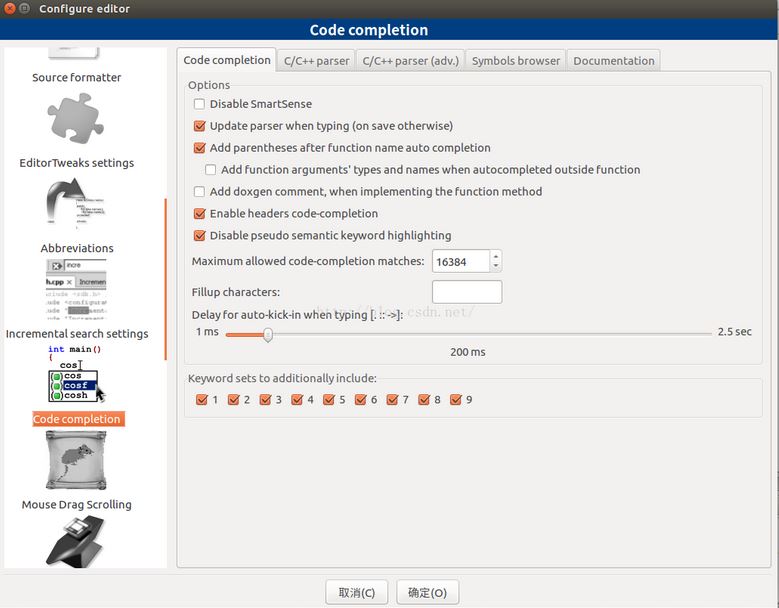Uncheck keyword set 6
779x608 pixels.
(x=361, y=400)
